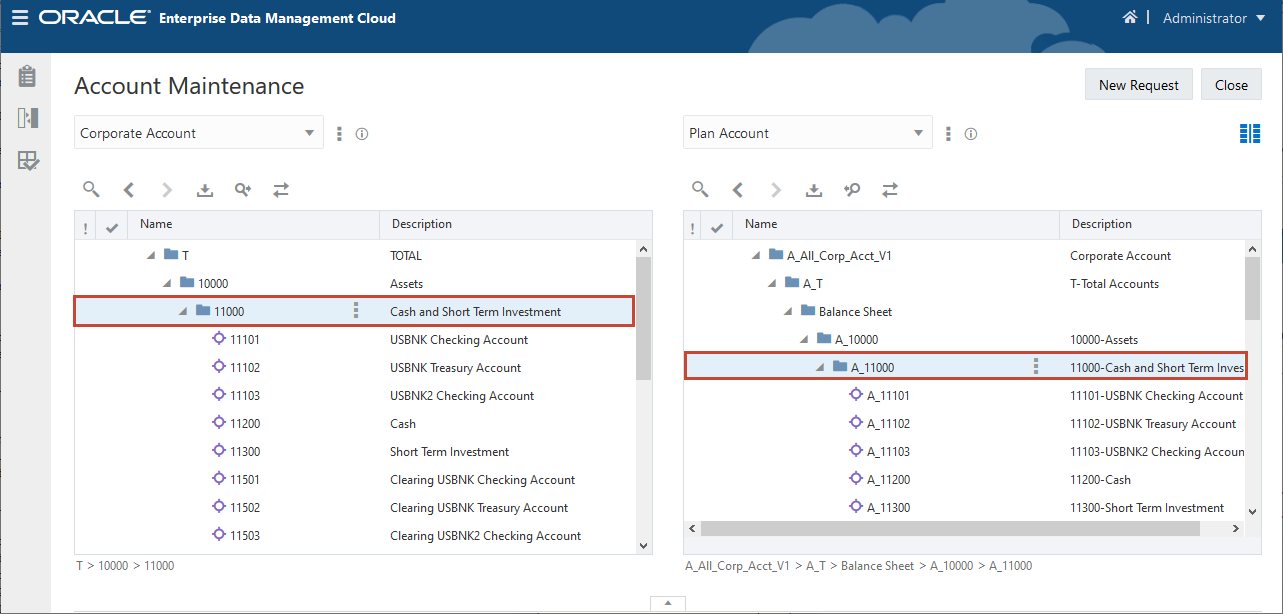The image size is (1283, 614).
Task: Collapse the 10000 Assets node
Action: (167, 284)
